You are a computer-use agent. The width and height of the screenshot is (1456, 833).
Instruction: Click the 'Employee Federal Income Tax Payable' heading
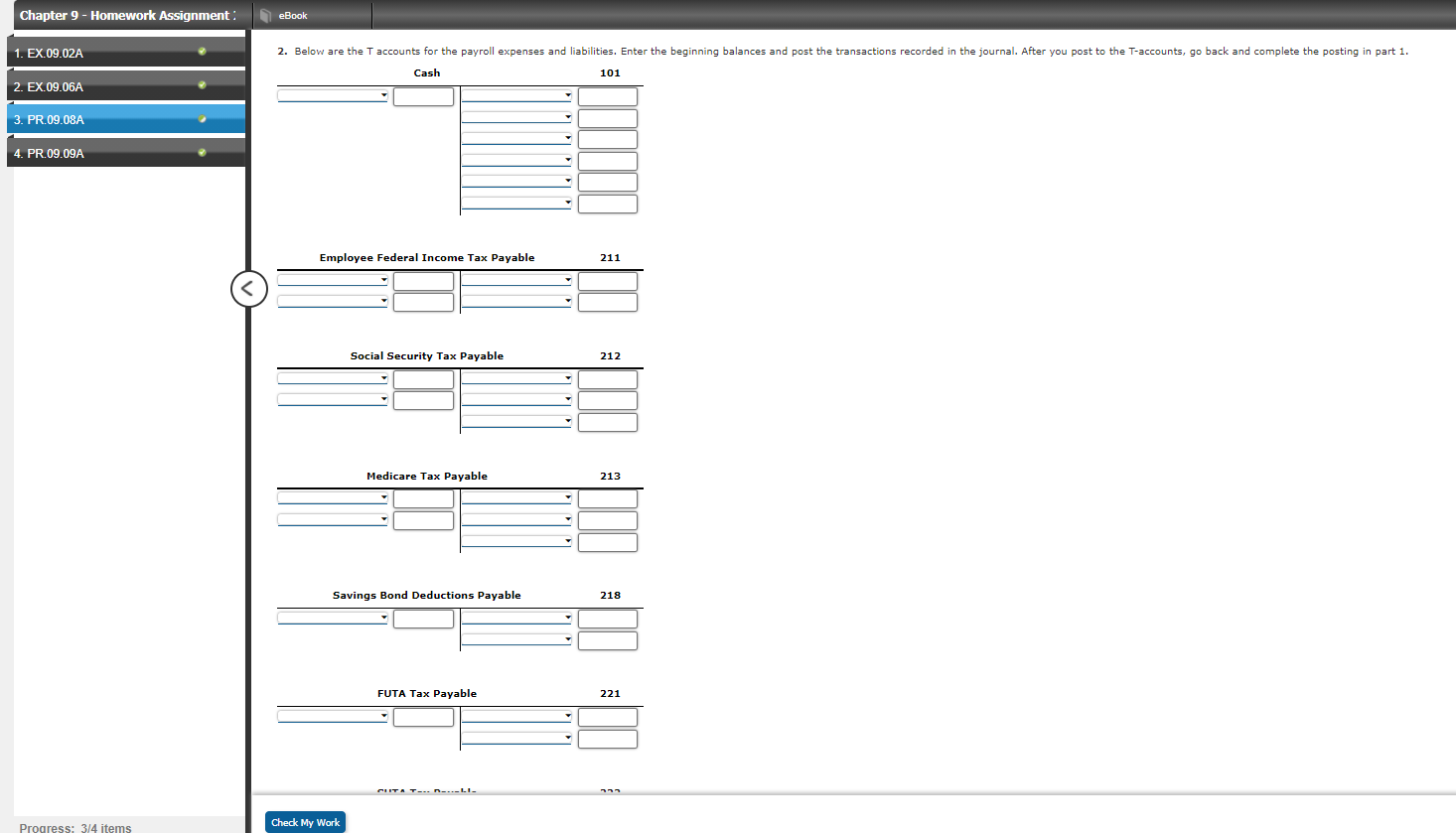427,258
